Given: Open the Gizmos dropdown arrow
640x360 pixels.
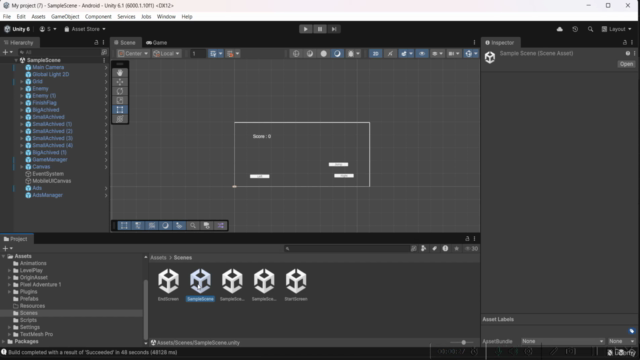Looking at the screenshot, I should click(476, 53).
